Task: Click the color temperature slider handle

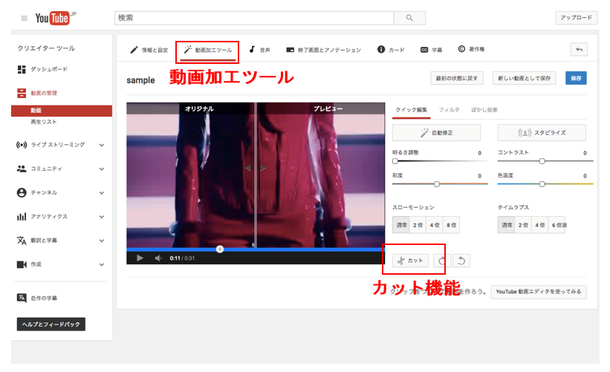Action: tap(542, 184)
